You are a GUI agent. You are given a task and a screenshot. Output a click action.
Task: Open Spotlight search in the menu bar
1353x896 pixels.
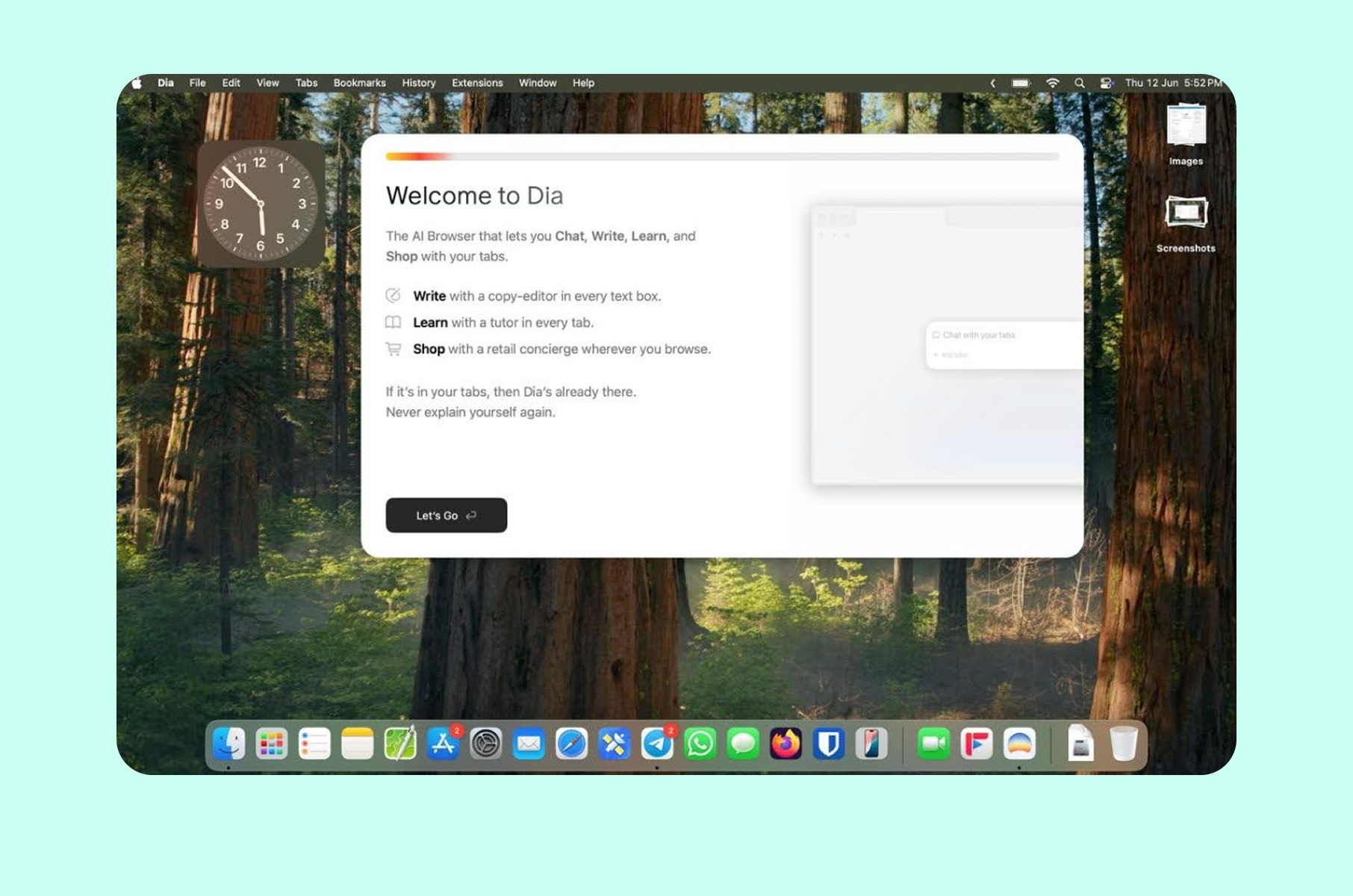1079,83
